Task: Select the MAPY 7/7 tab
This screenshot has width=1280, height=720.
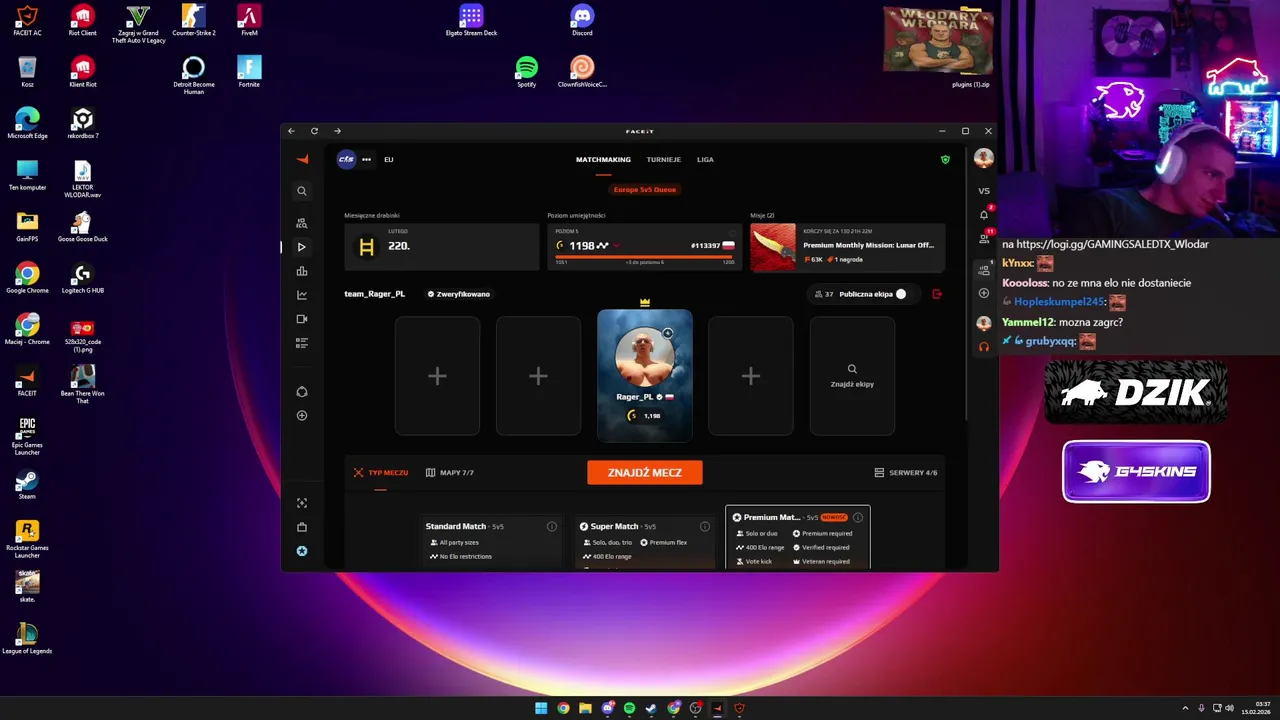Action: point(450,472)
